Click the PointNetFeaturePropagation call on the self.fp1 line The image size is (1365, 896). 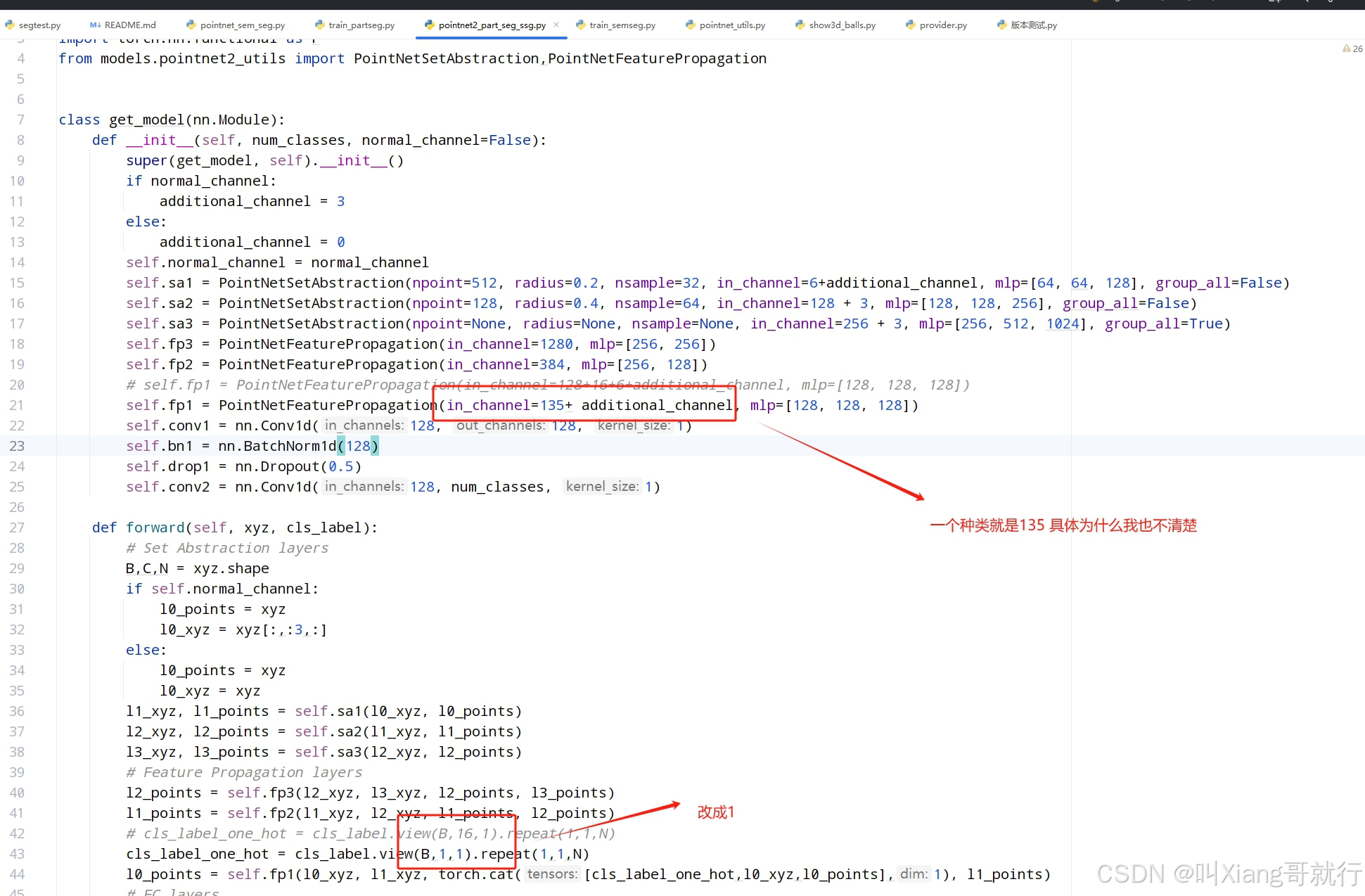click(x=328, y=405)
